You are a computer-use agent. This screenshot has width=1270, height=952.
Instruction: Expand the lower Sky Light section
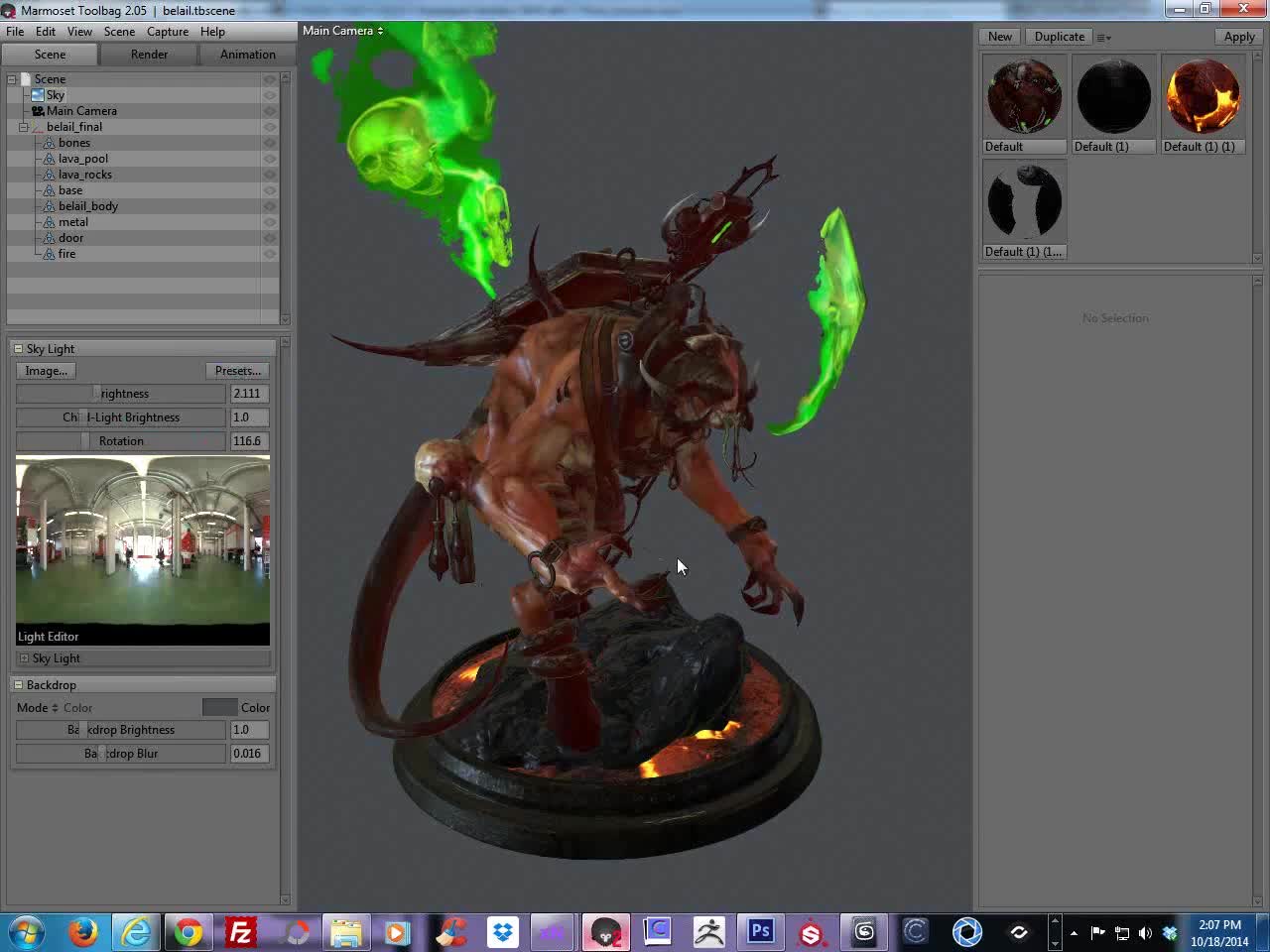tap(24, 658)
